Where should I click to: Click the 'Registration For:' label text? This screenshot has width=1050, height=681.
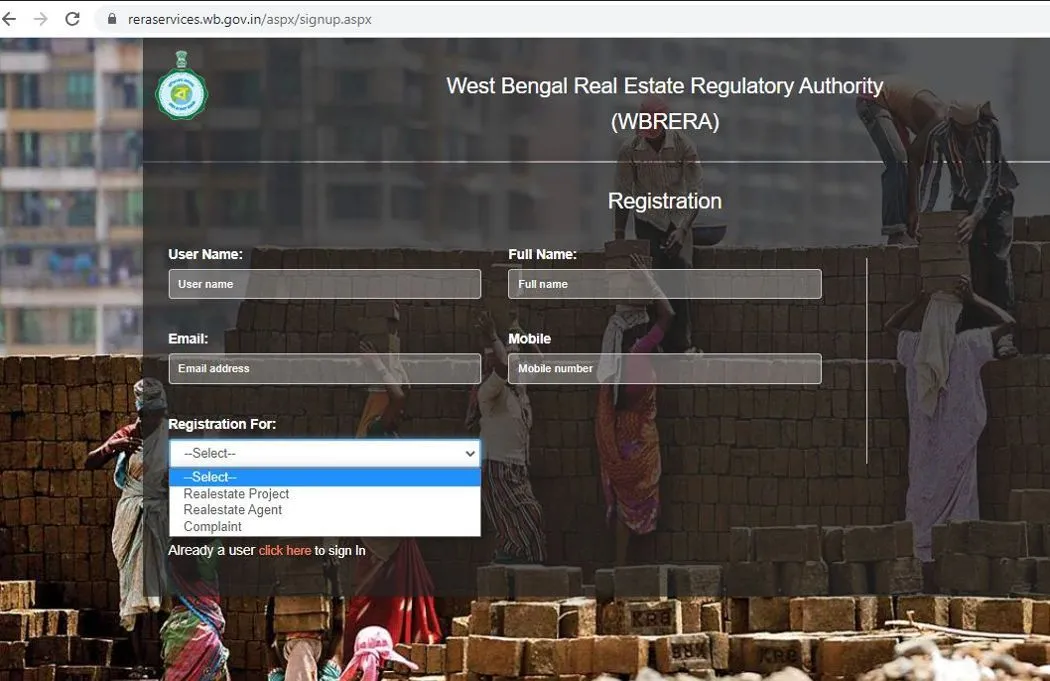[222, 424]
